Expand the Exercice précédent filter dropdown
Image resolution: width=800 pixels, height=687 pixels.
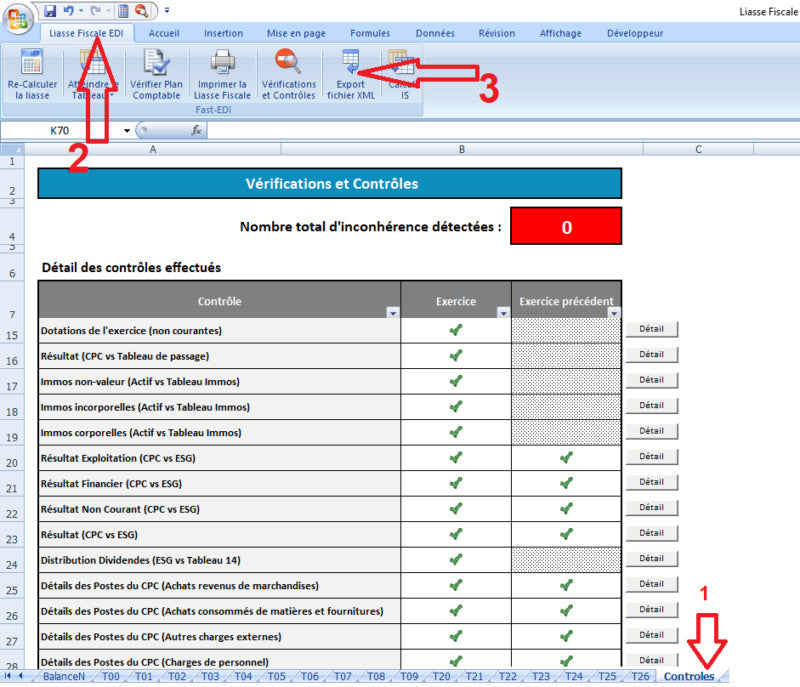(614, 313)
